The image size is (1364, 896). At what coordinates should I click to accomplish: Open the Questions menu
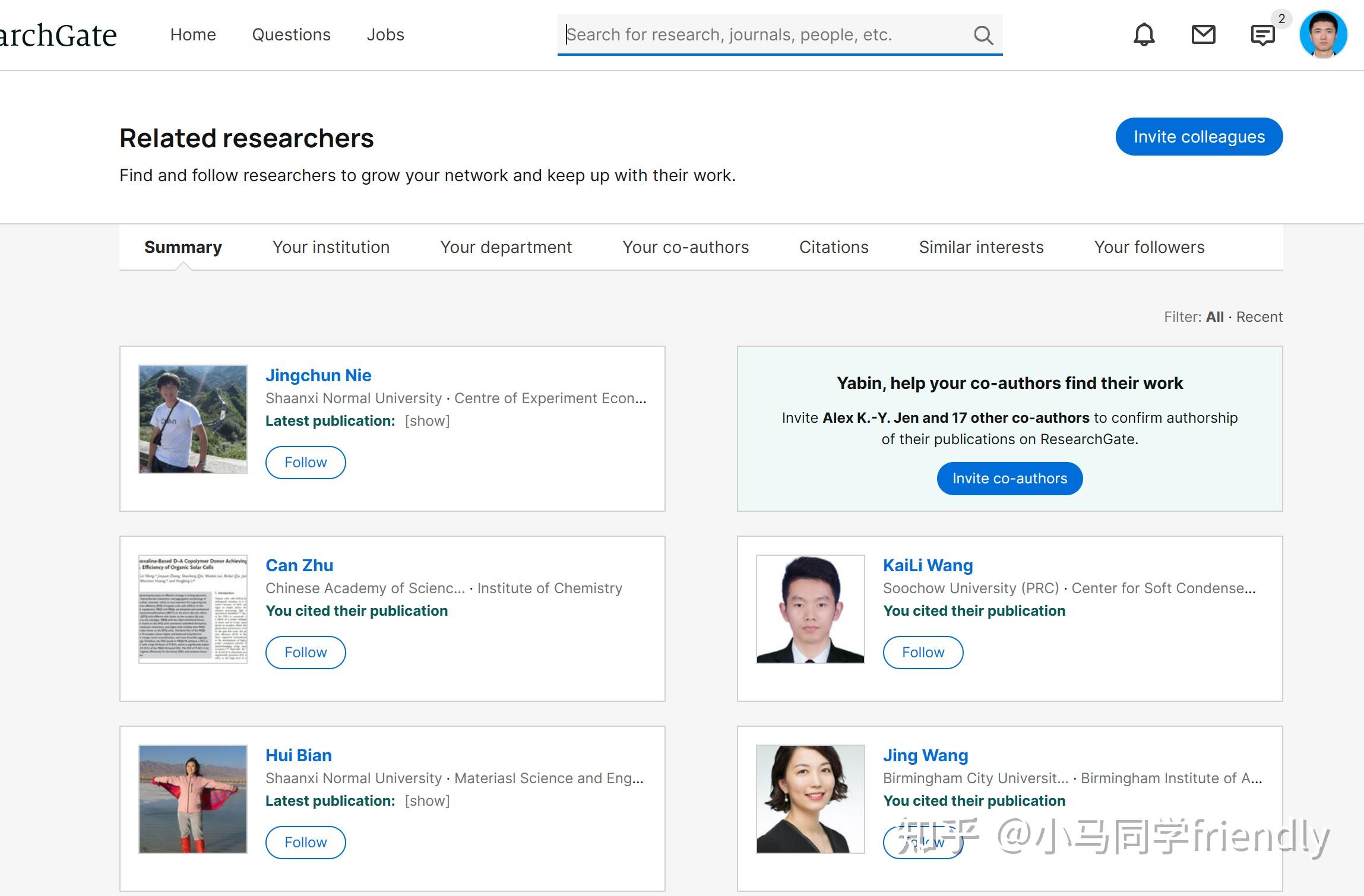292,34
